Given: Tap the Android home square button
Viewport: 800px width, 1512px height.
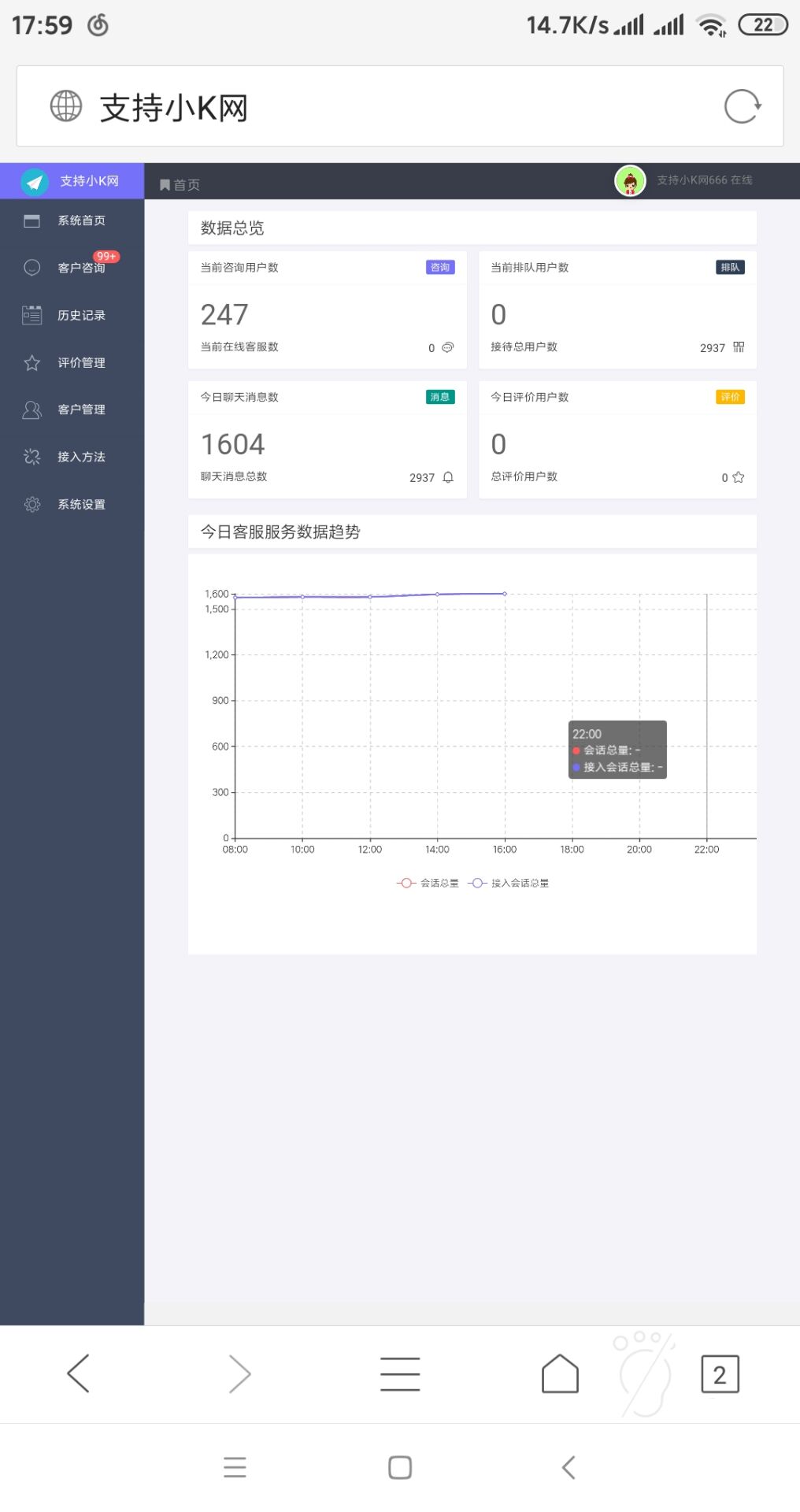Looking at the screenshot, I should point(400,1467).
